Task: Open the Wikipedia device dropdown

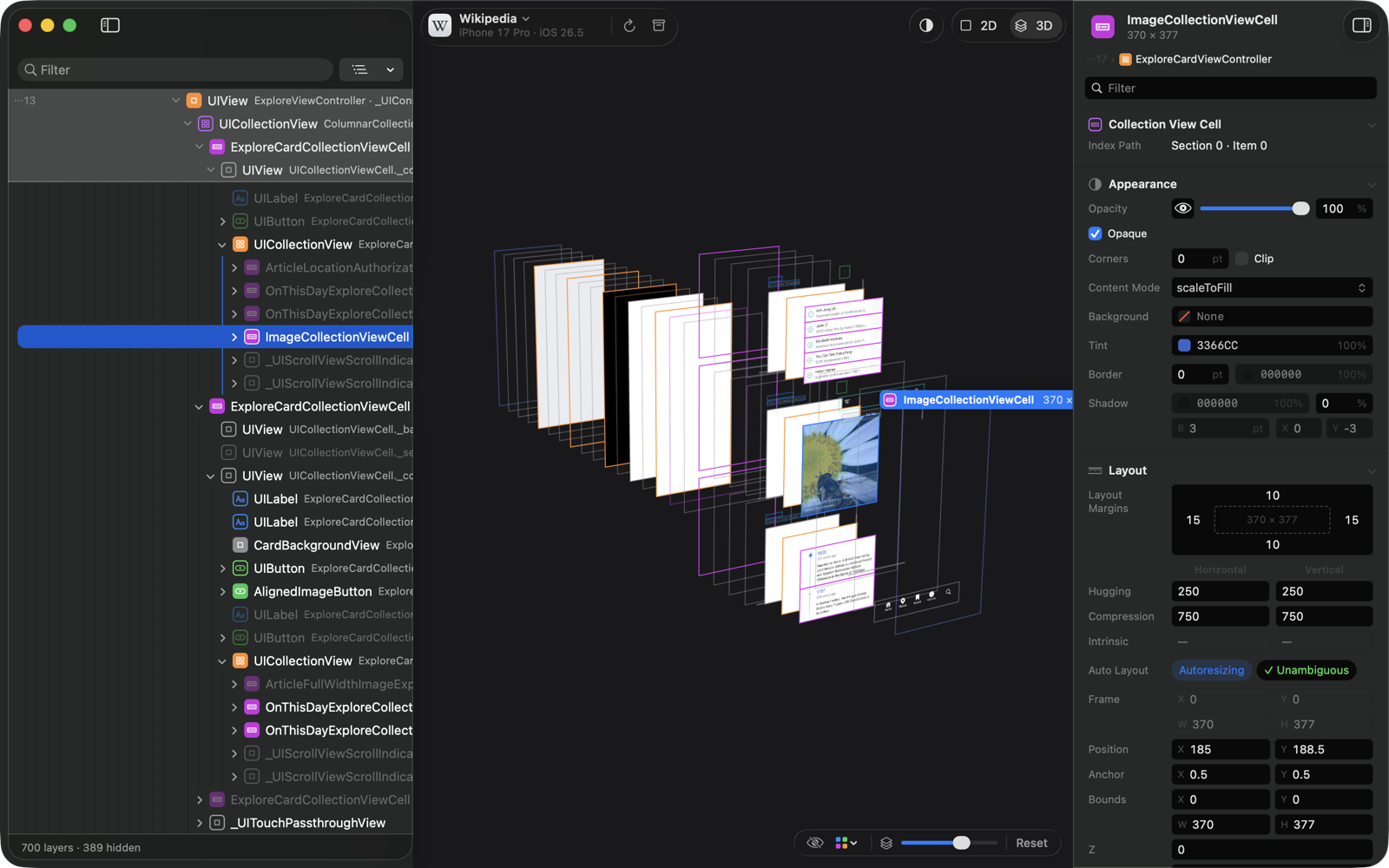Action: pos(526,19)
